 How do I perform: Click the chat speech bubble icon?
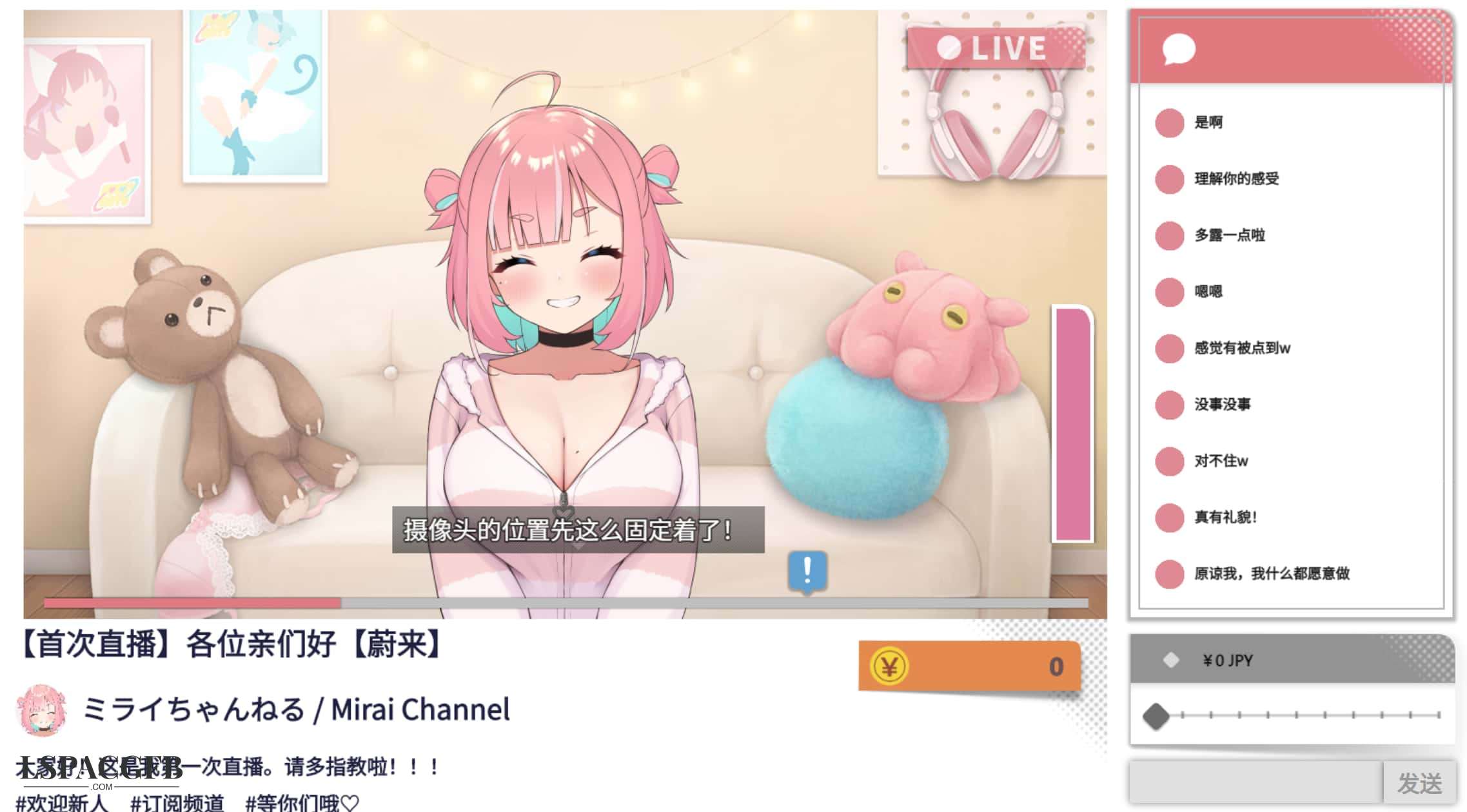[x=1179, y=50]
